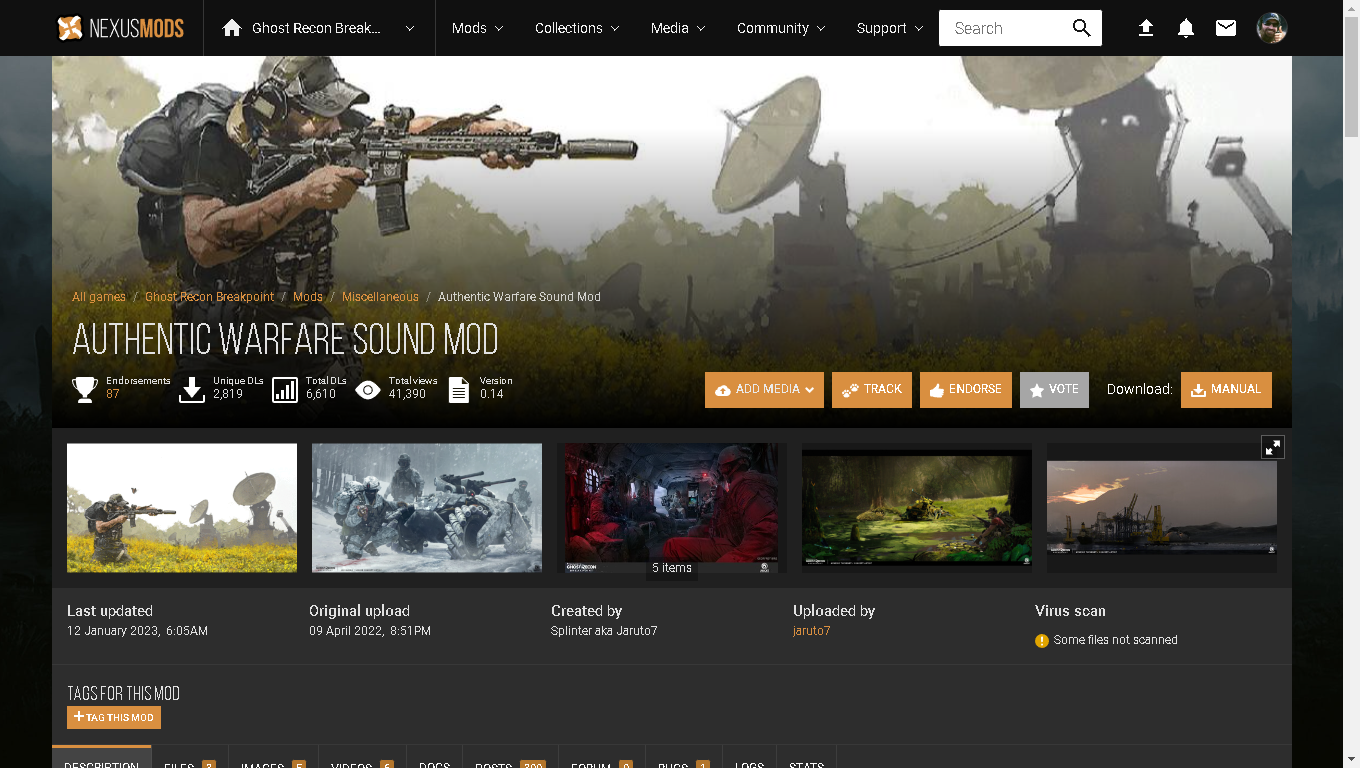Open the sunset harbor thumbnail

[x=1162, y=508]
